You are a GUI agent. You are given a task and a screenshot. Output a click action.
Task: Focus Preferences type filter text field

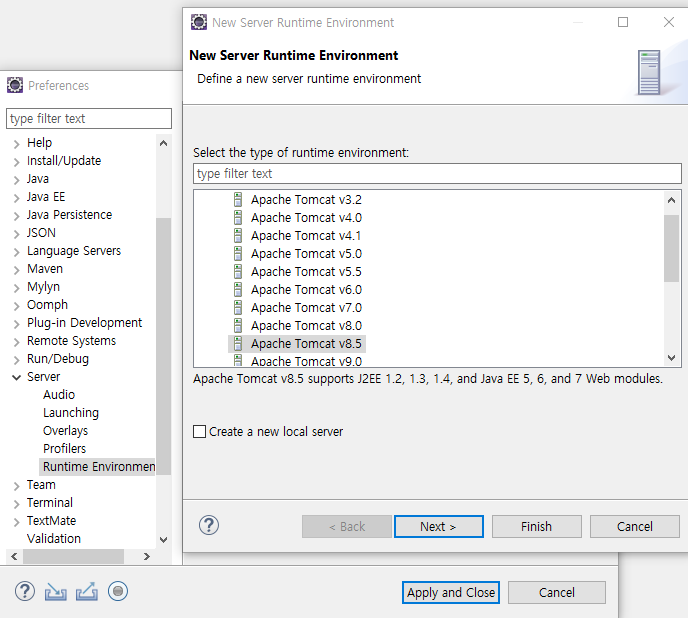(89, 119)
